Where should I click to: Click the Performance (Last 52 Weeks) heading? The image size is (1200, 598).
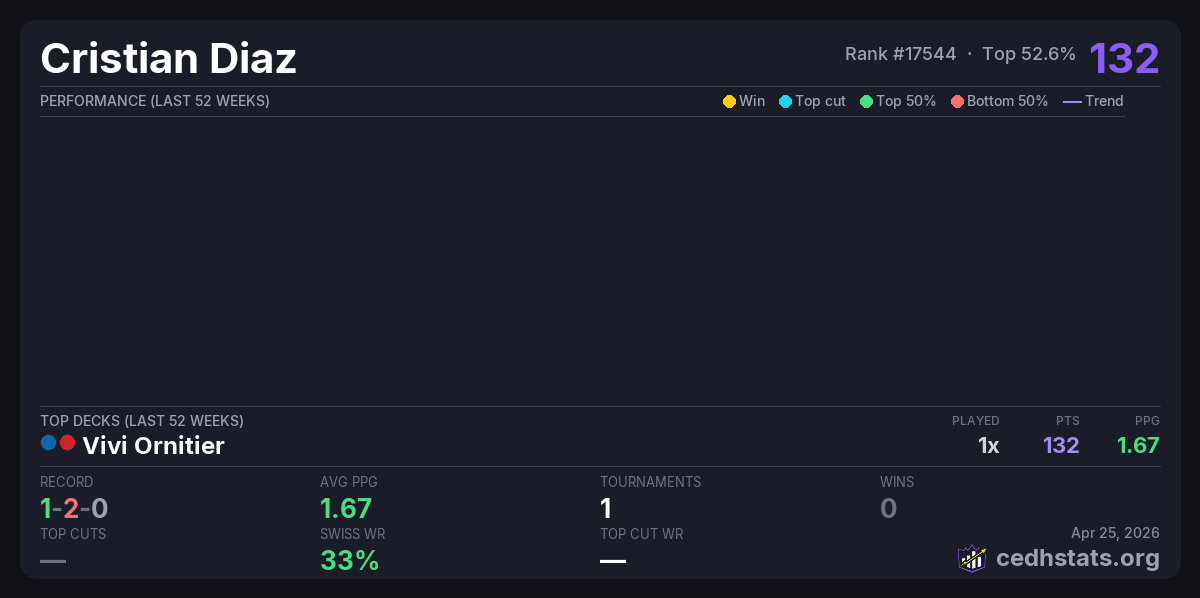[x=154, y=101]
